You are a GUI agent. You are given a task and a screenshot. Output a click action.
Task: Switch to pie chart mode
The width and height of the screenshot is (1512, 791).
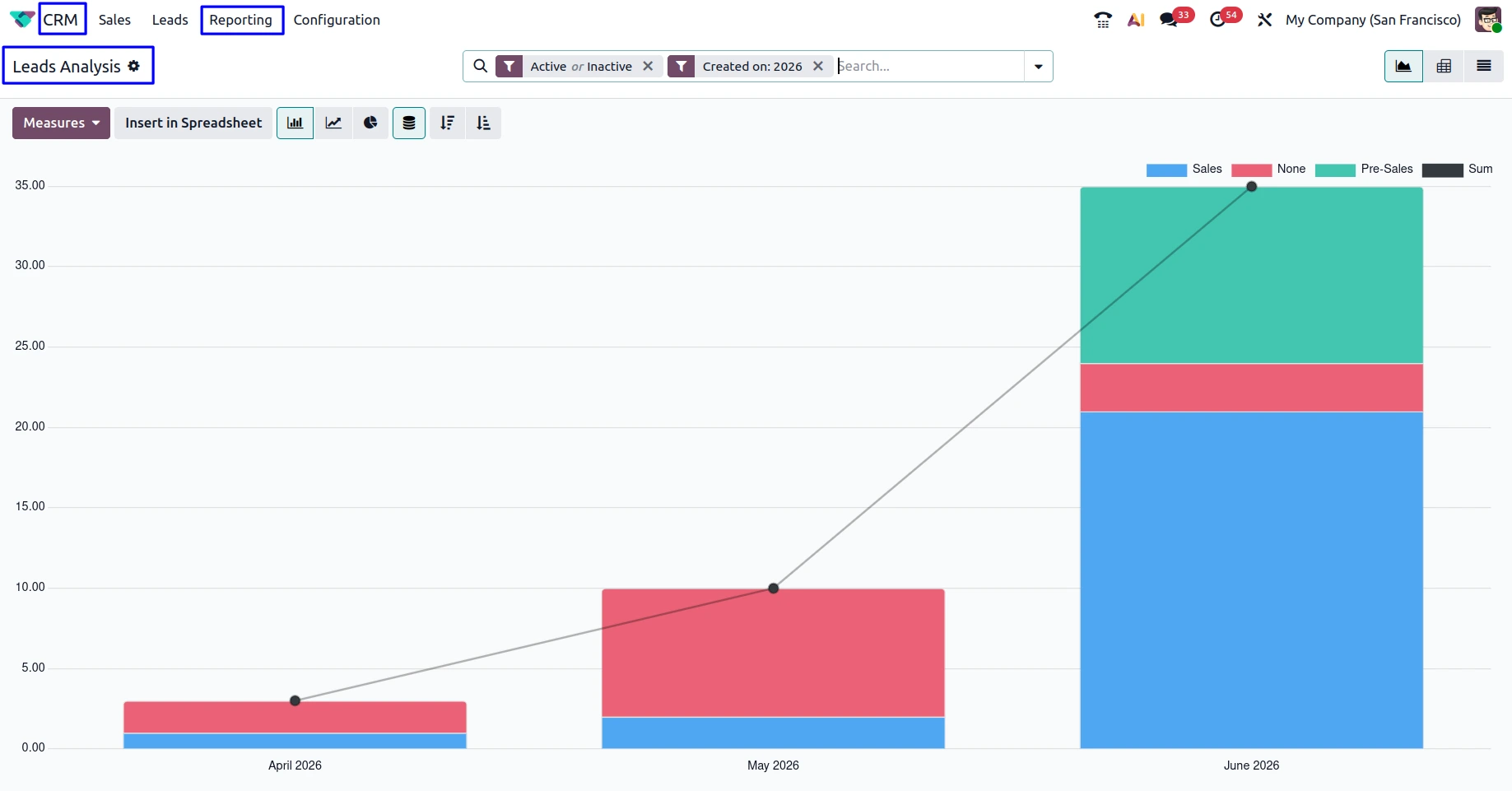point(370,123)
